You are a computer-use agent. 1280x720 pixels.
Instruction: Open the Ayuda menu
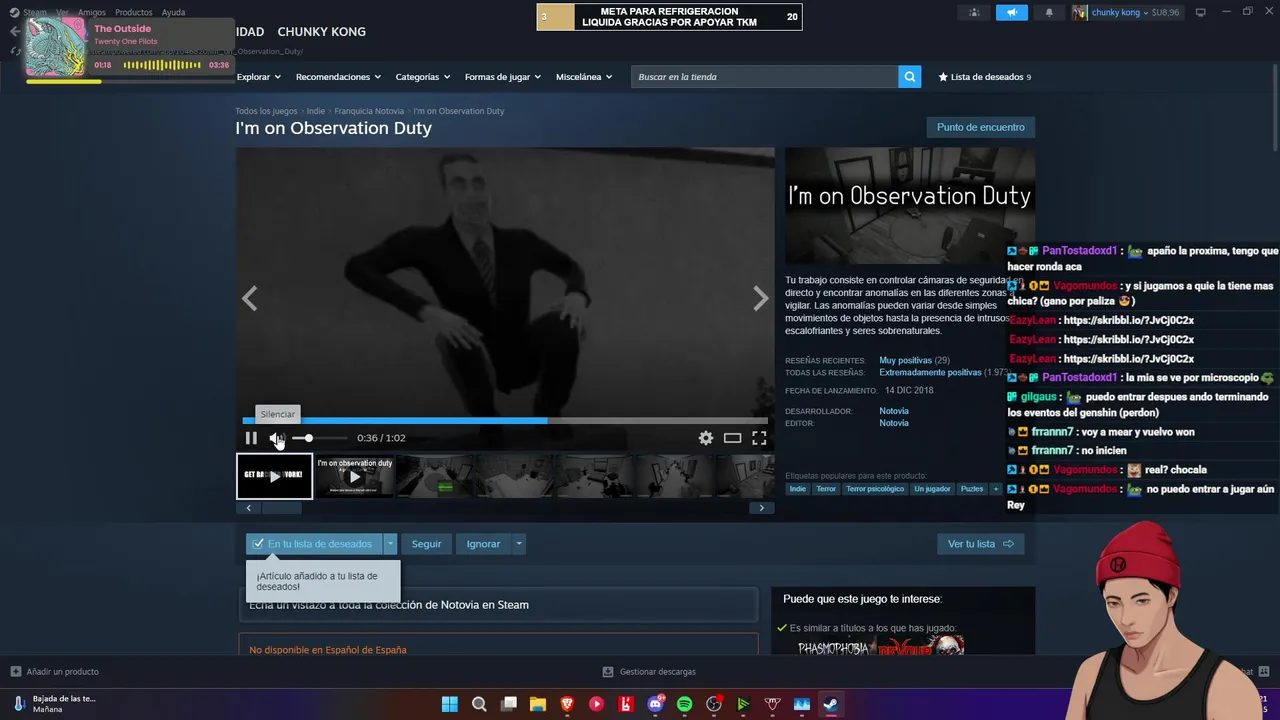point(173,12)
